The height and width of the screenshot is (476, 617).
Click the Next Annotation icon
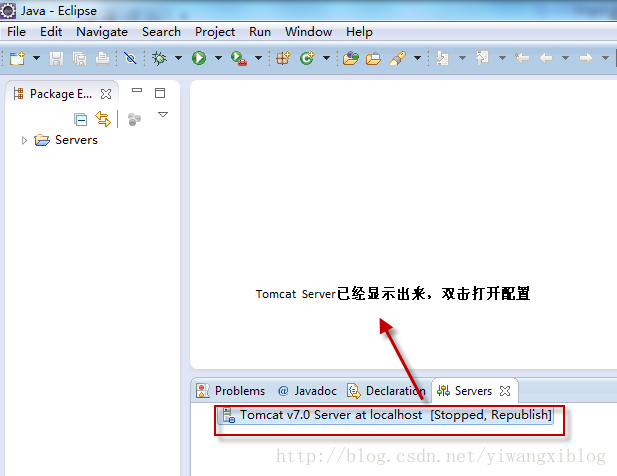tap(442, 58)
